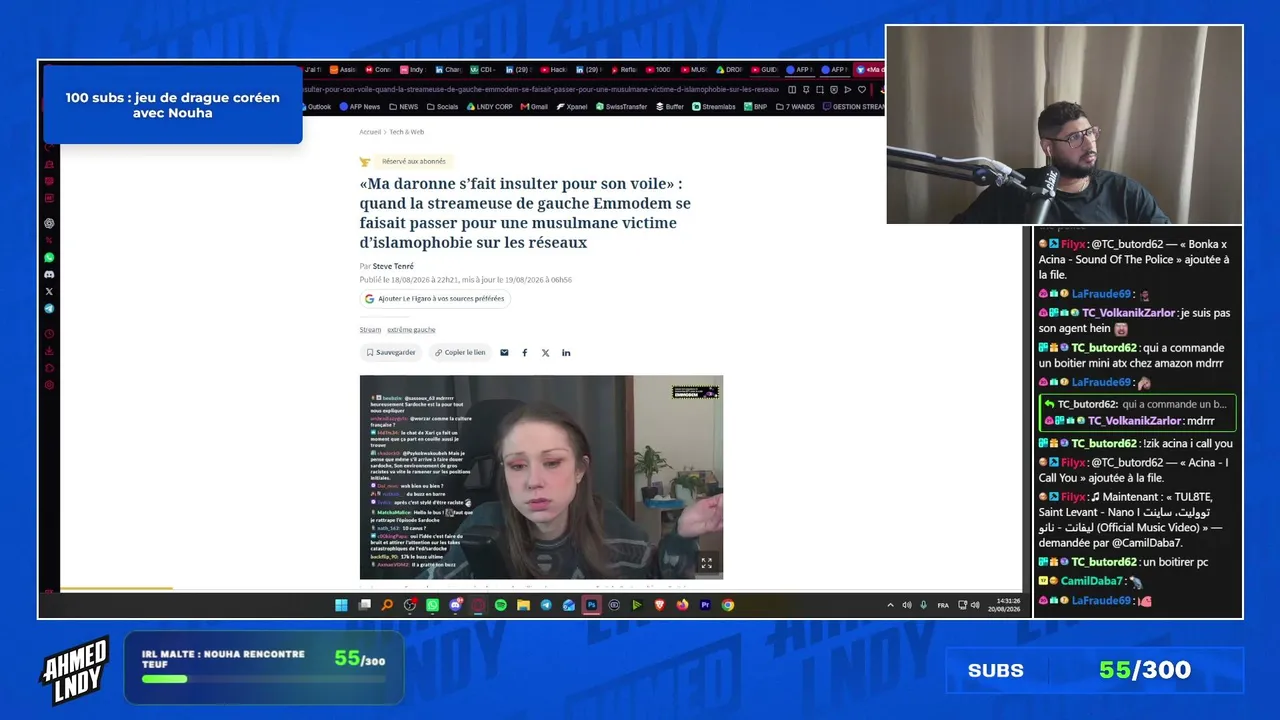The image size is (1280, 720).
Task: Share the article by email
Action: click(x=504, y=353)
